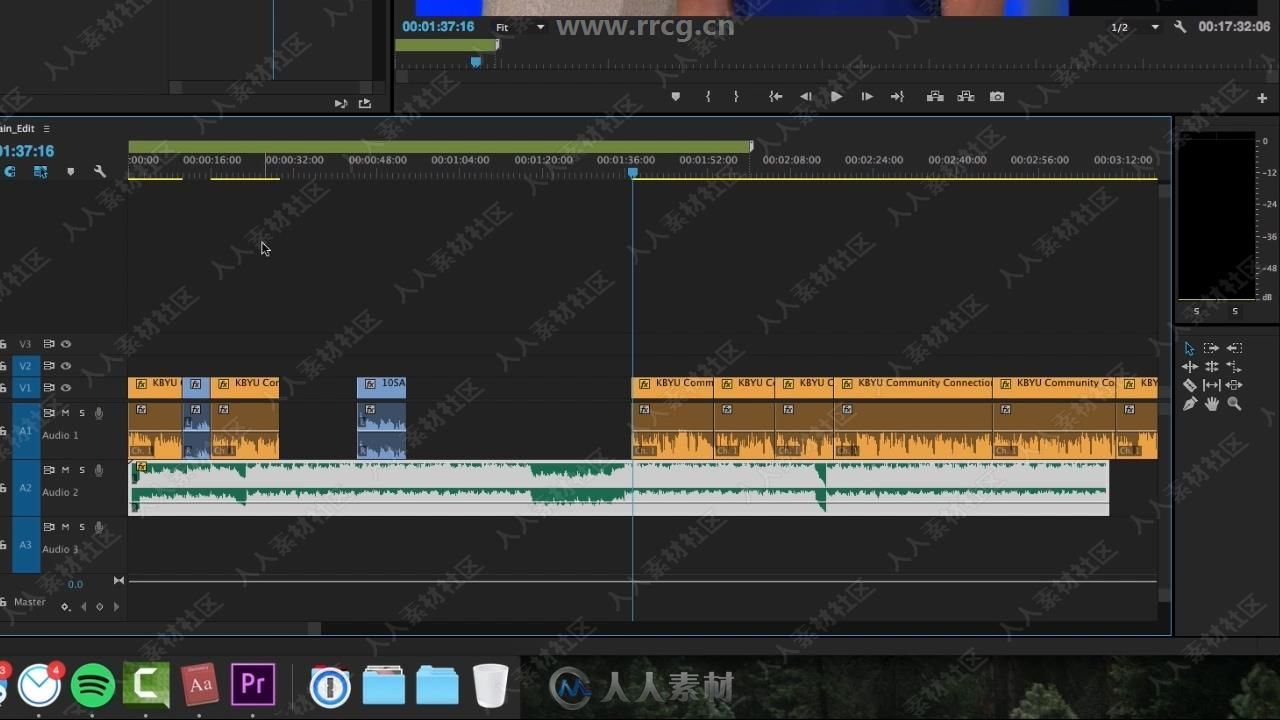The height and width of the screenshot is (720, 1280).
Task: Target the A3 track header
Action: (x=26, y=545)
